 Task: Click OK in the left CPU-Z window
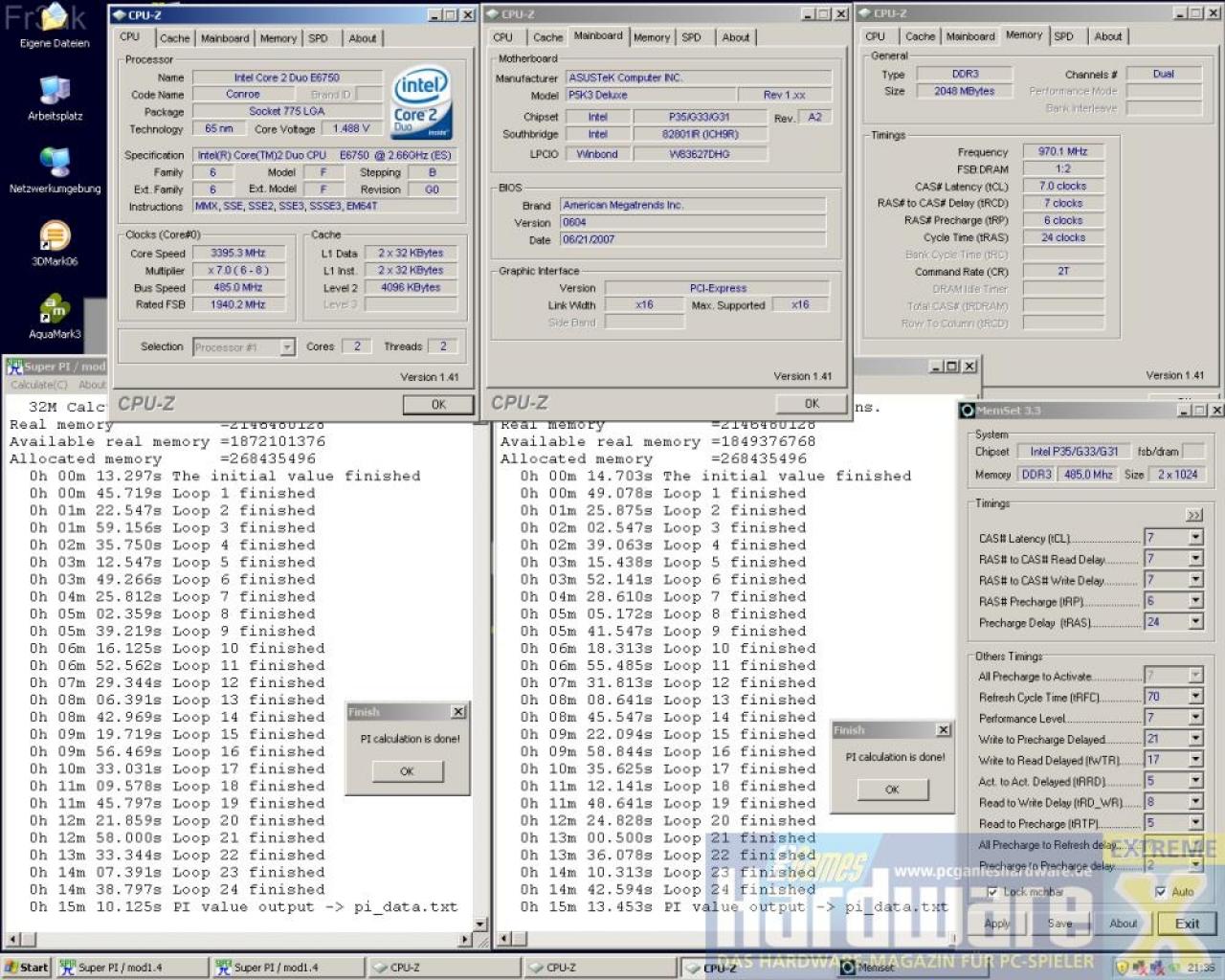[438, 405]
